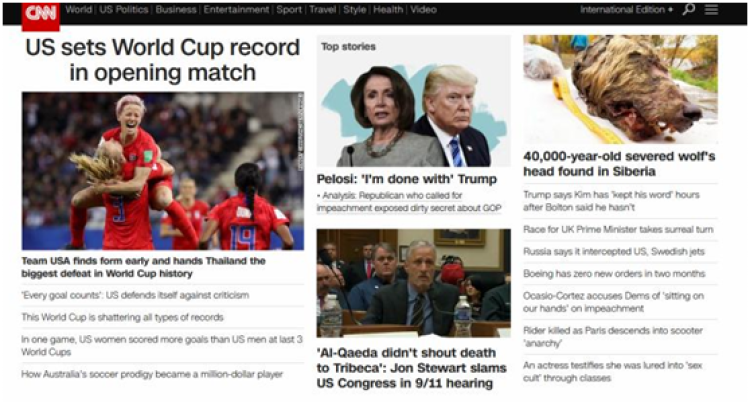Screen dimensions: 750x405
Task: Click the CNN logo
Action: [41, 16]
